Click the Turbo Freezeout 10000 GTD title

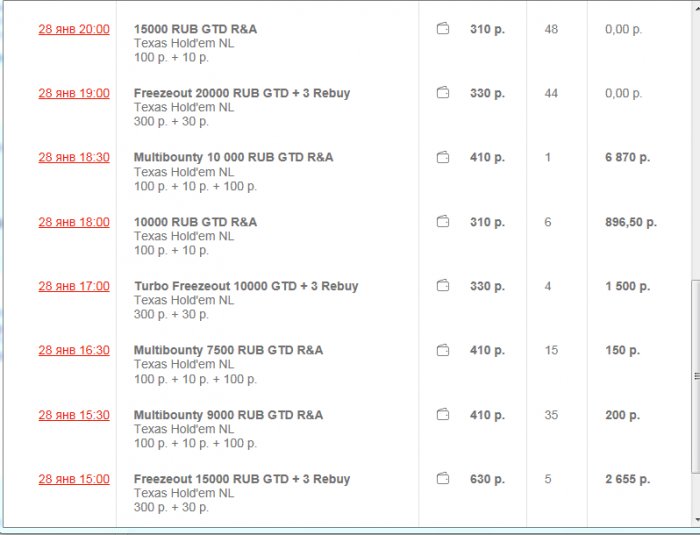click(246, 286)
